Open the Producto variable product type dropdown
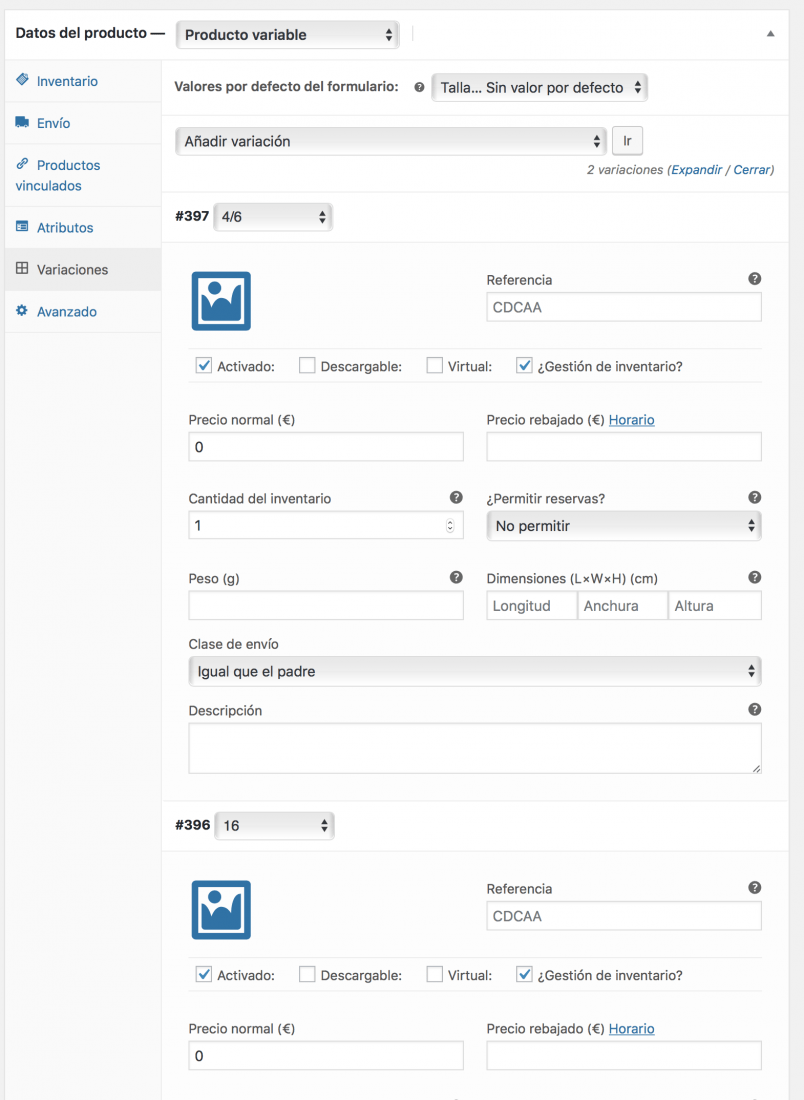This screenshot has width=804, height=1100. point(288,34)
